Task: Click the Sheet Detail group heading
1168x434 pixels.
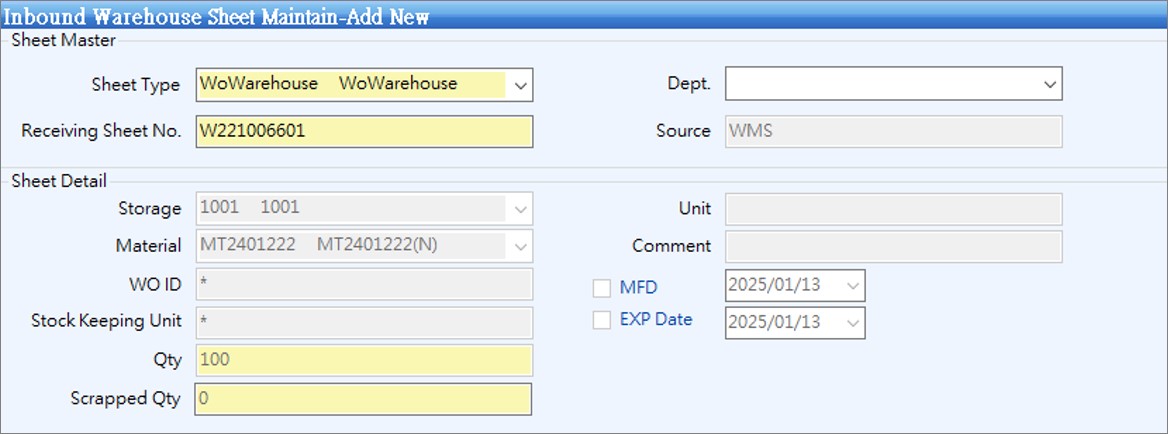Action: coord(59,181)
